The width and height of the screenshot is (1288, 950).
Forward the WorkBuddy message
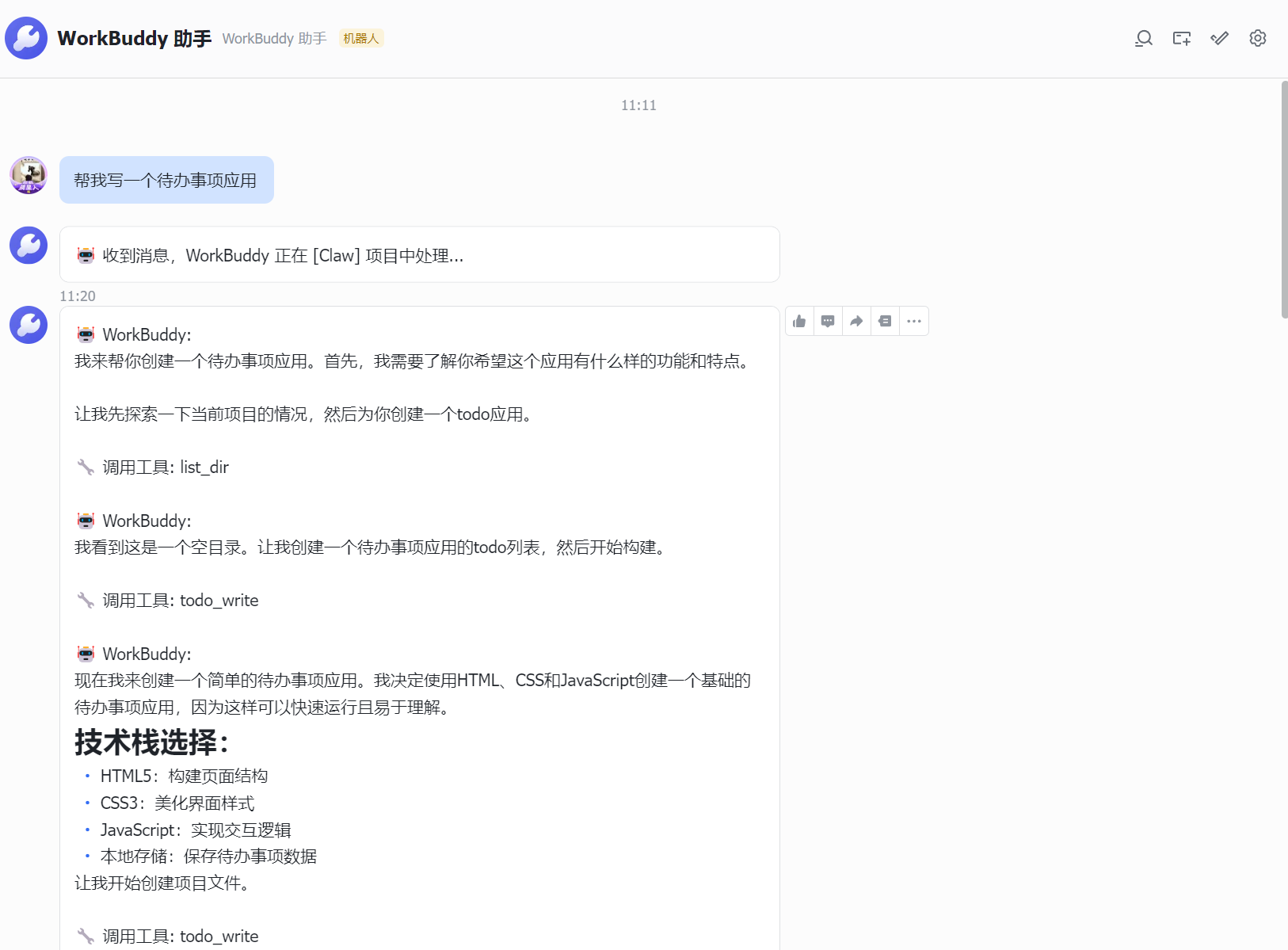point(856,321)
